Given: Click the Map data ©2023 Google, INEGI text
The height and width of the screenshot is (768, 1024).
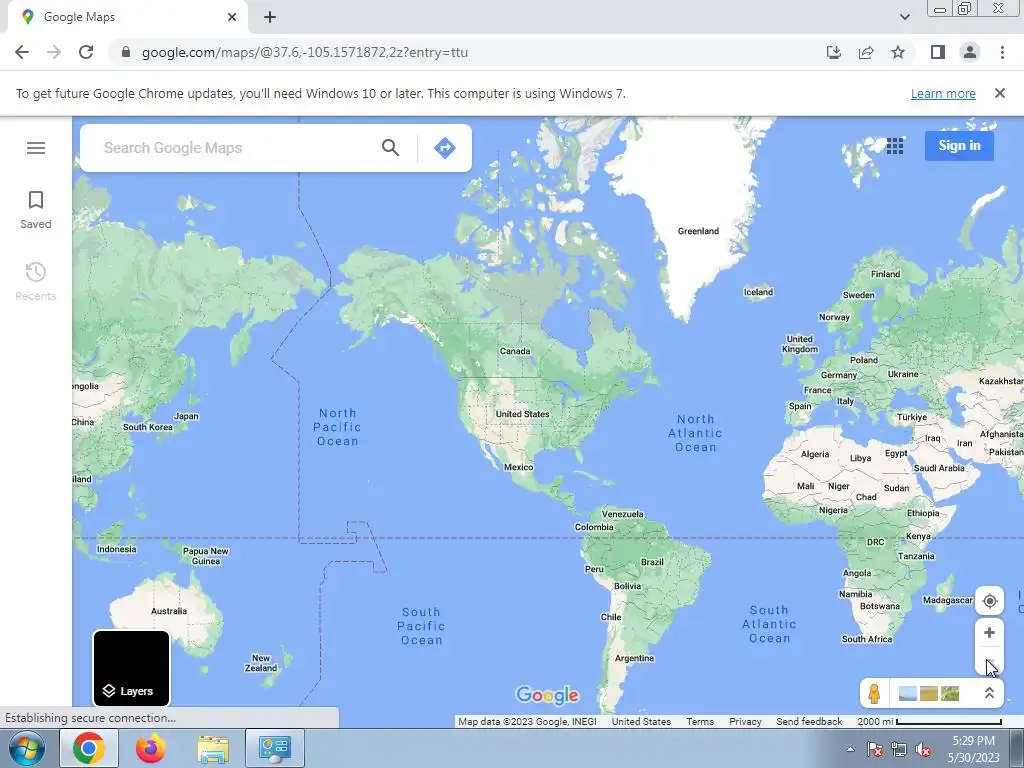Looking at the screenshot, I should click(527, 722).
